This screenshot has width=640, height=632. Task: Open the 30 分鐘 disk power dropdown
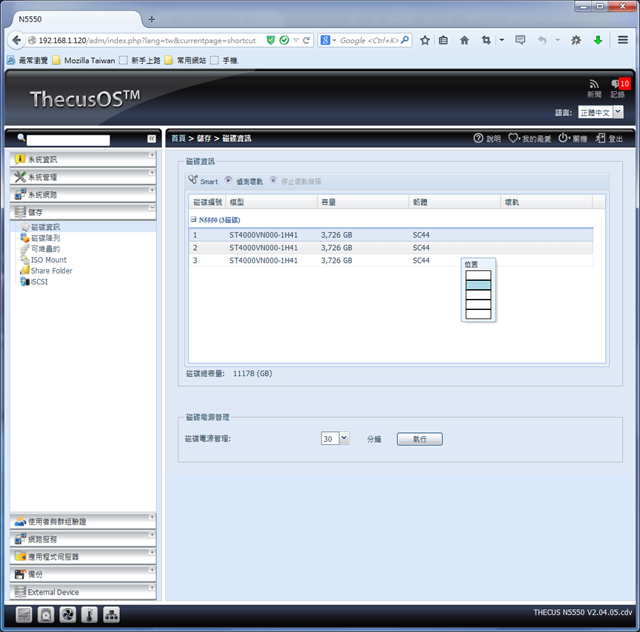[344, 438]
